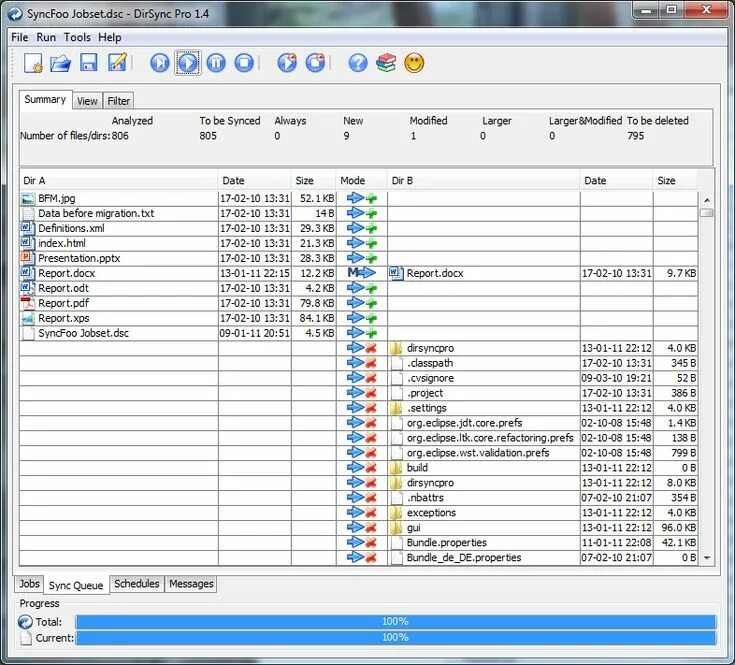Viewport: 735px width, 665px height.
Task: Click the BFM.jpg image file icon
Action: [x=28, y=199]
